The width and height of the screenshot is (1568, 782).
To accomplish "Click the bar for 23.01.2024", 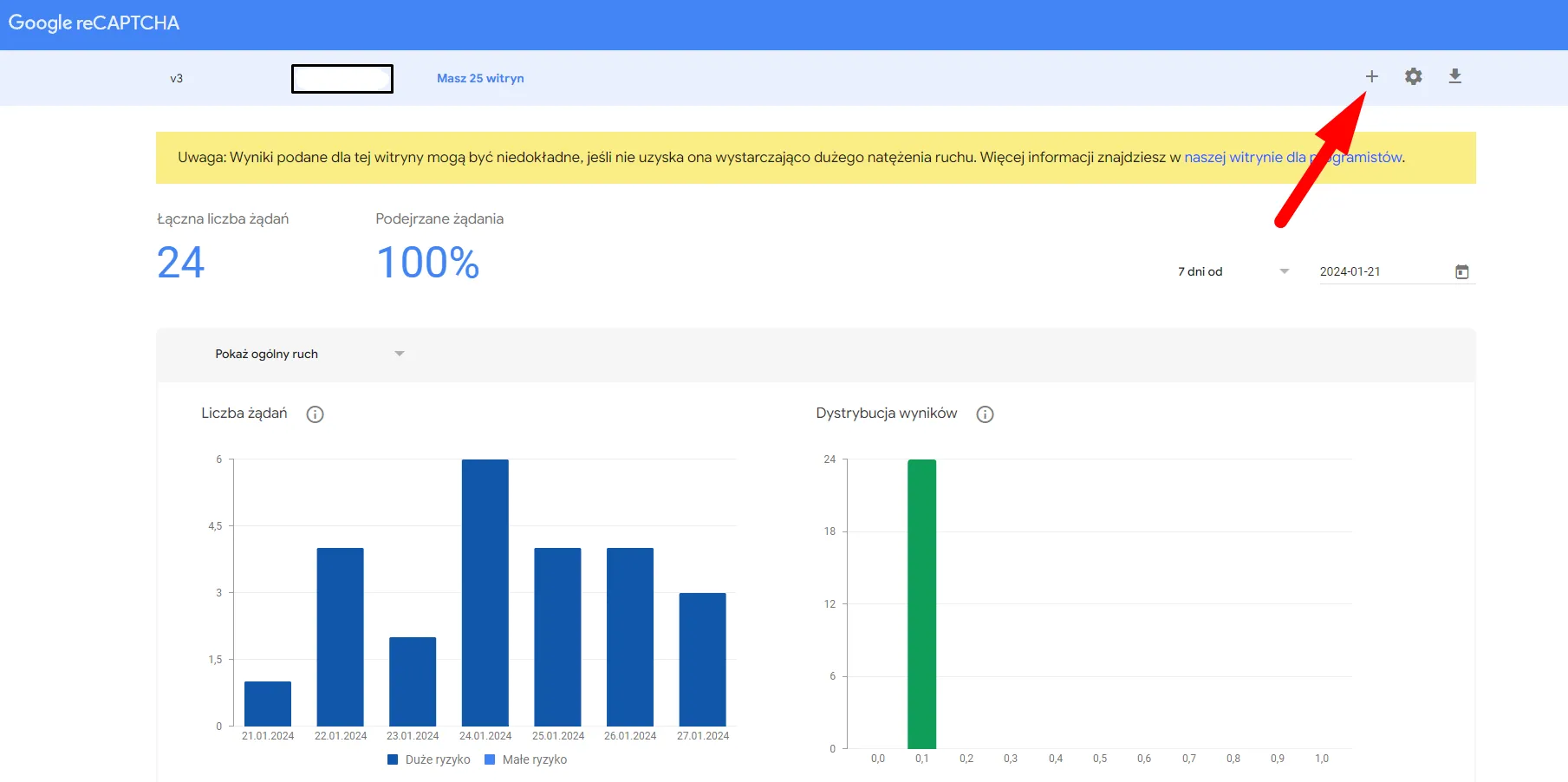I will tap(413, 681).
